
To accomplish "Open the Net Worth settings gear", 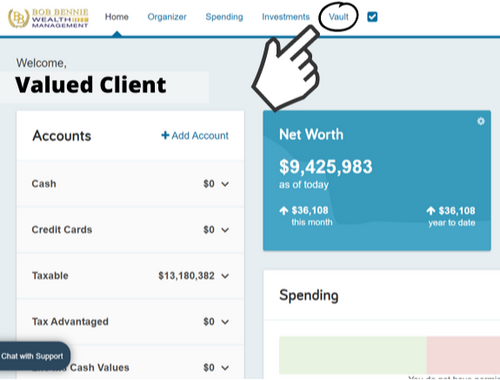I will pos(481,121).
